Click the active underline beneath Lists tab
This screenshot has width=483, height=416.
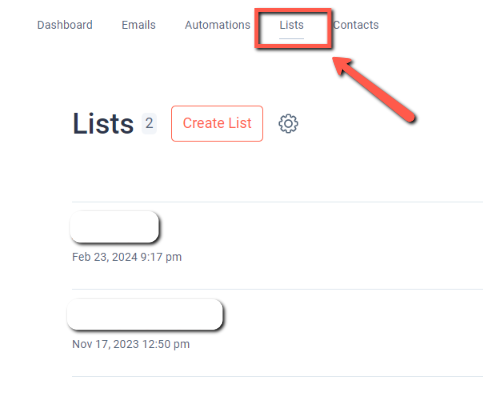pos(291,38)
